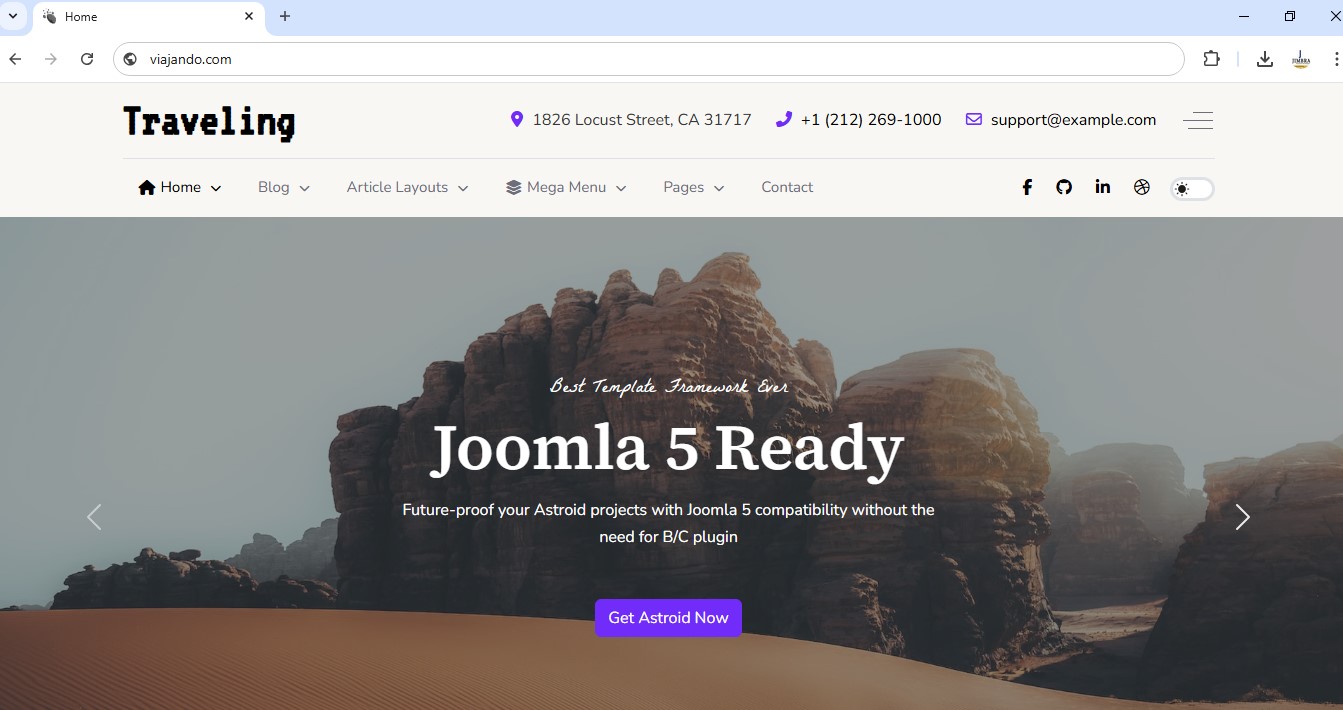
Task: Click the Dribbble icon in navbar
Action: [1142, 187]
